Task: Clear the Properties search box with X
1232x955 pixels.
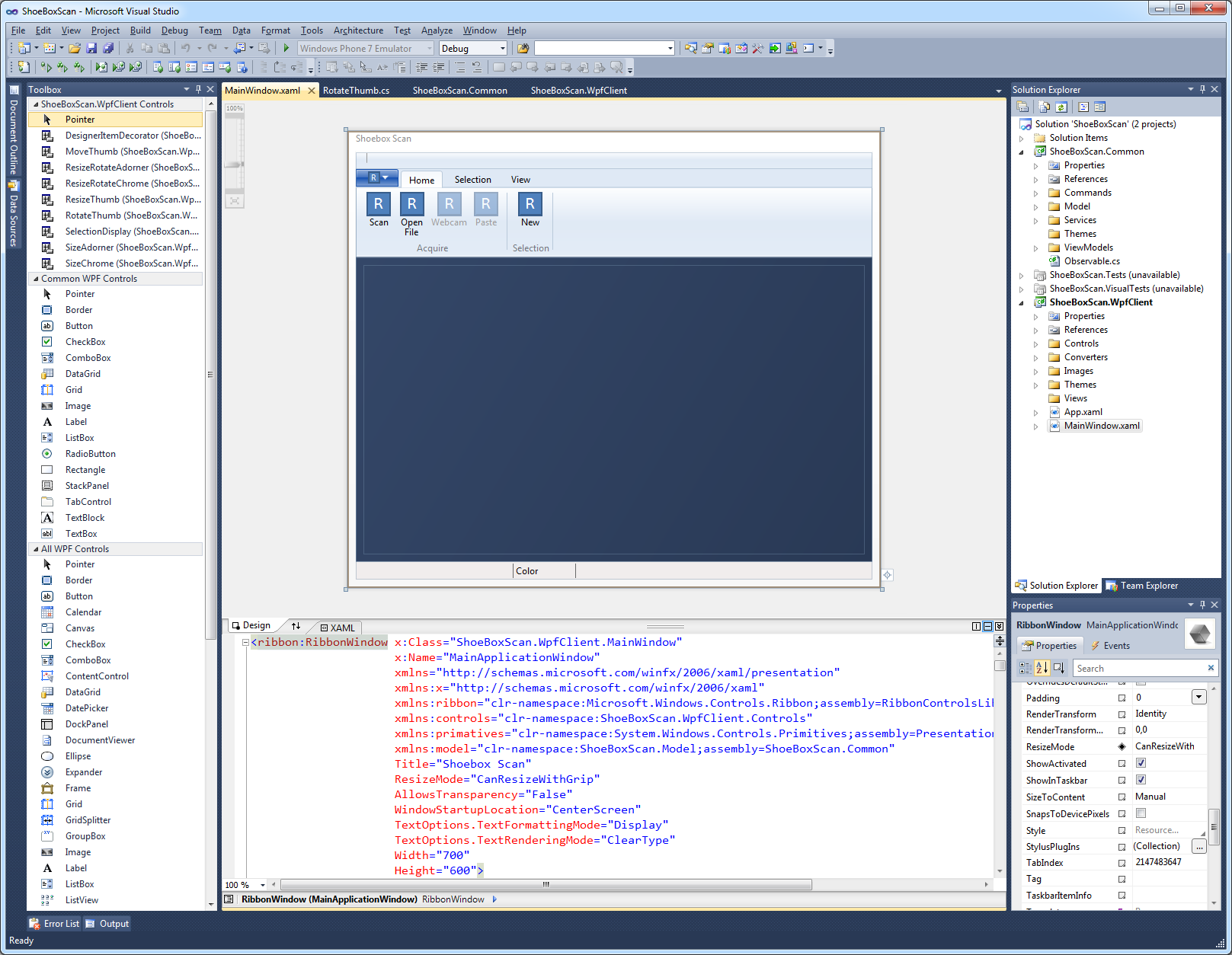Action: click(x=1211, y=668)
